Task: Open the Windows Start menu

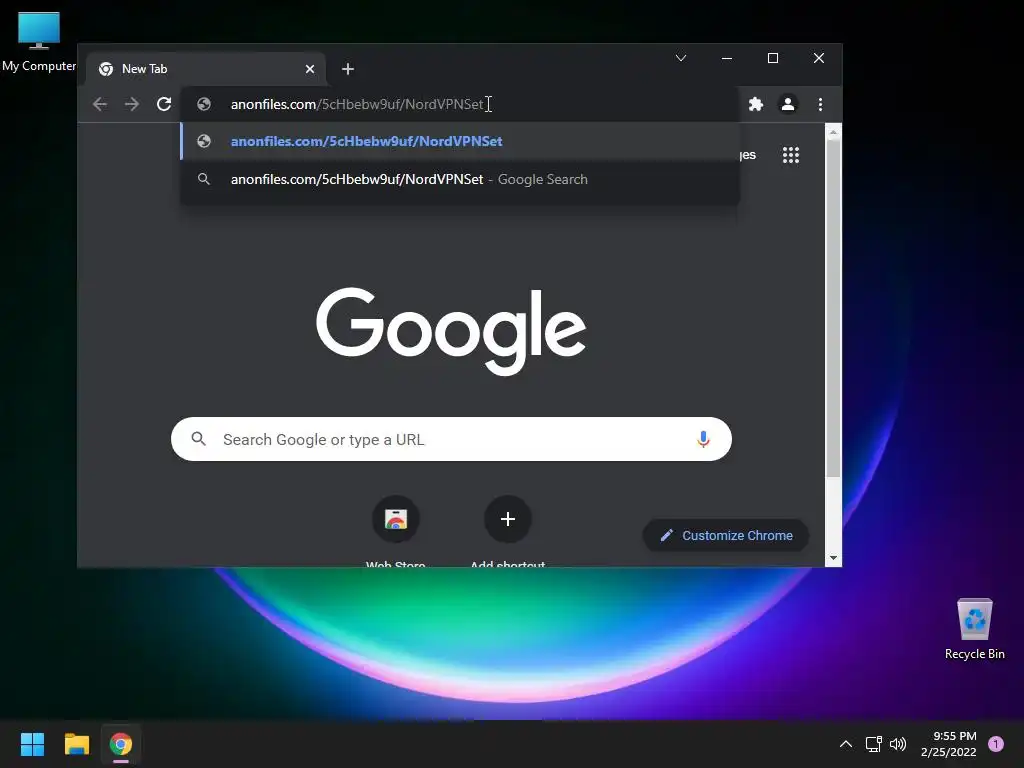Action: (33, 744)
